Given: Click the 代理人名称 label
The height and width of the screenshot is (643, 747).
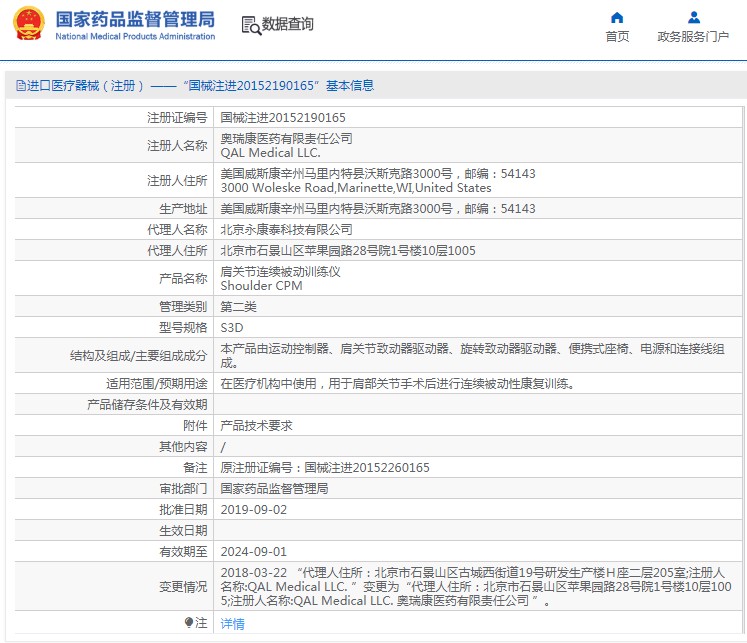Looking at the screenshot, I should click(x=177, y=230).
